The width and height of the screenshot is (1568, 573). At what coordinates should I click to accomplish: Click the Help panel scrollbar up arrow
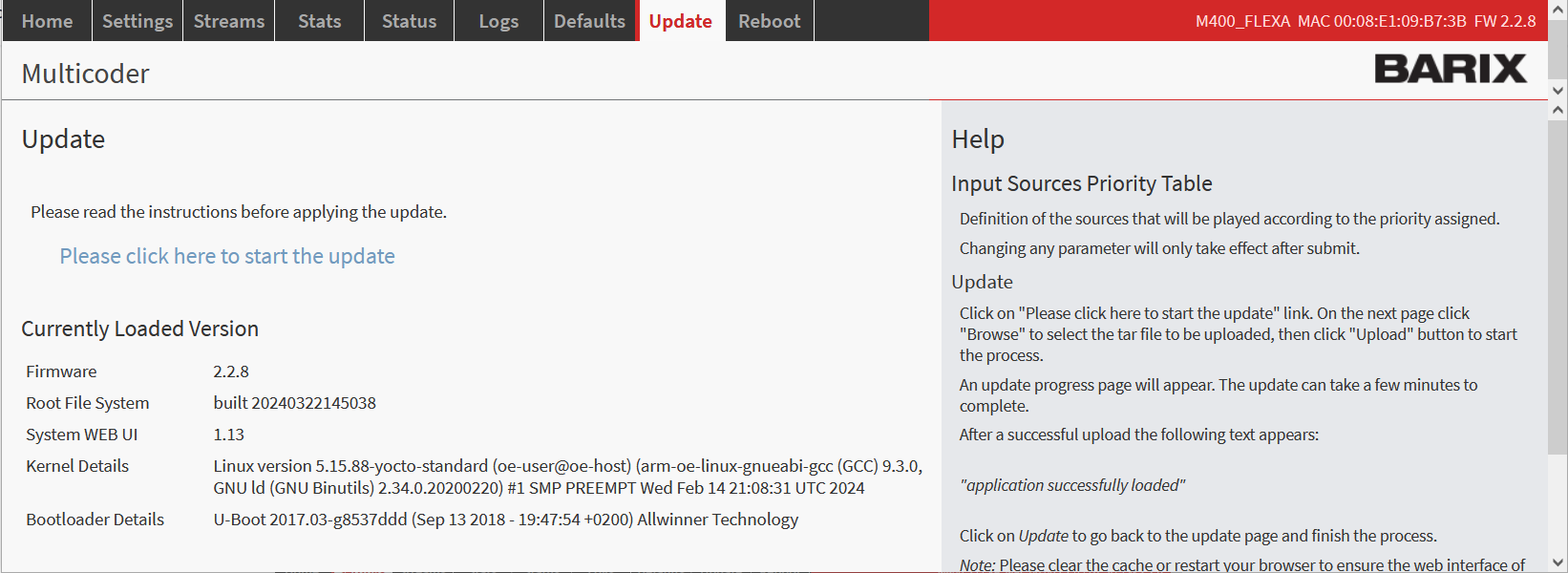pyautogui.click(x=1557, y=111)
